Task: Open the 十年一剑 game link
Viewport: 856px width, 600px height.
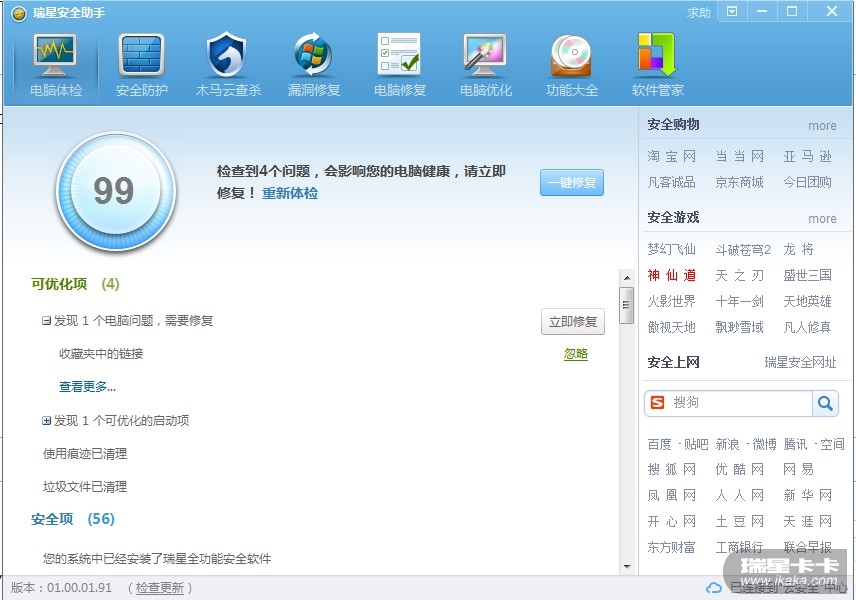Action: 739,301
